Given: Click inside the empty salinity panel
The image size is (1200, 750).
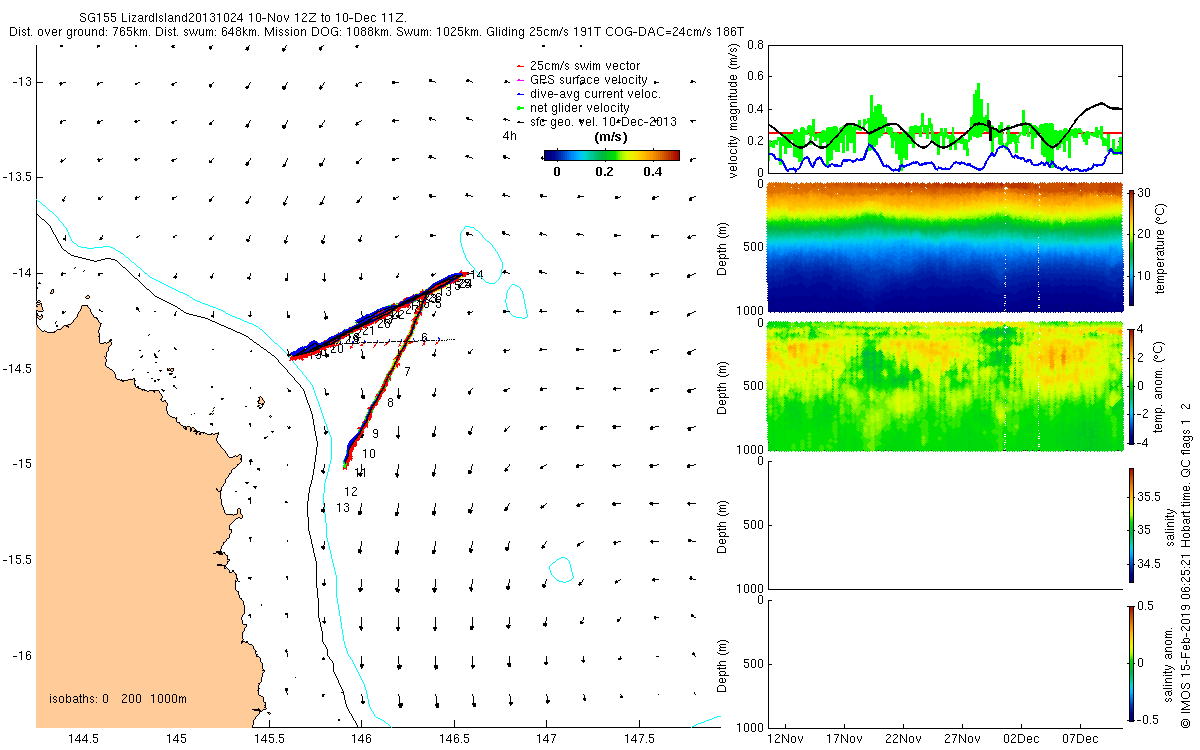Looking at the screenshot, I should coord(944,524).
